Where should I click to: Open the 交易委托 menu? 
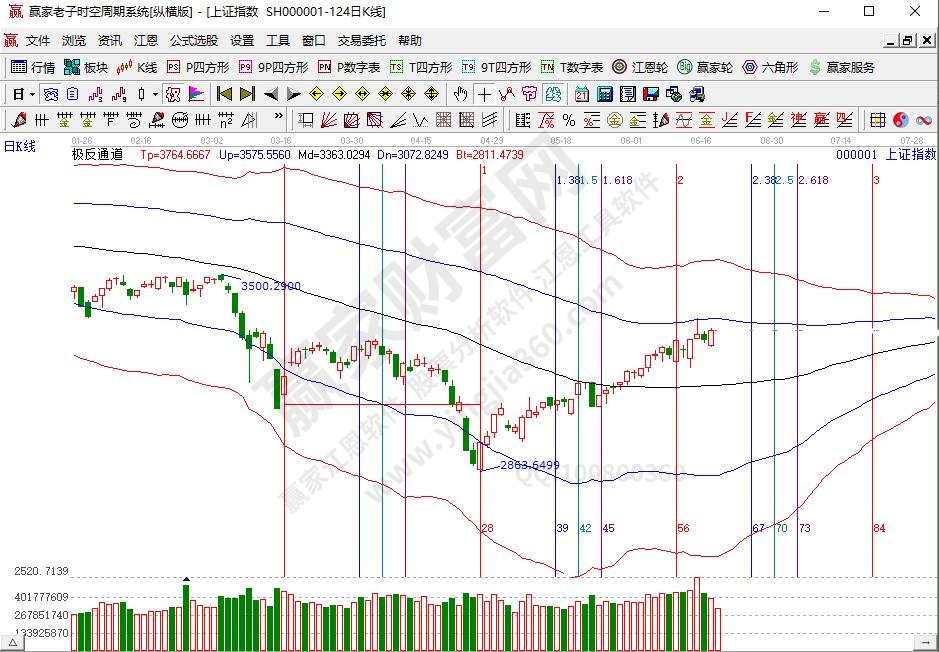(x=361, y=41)
